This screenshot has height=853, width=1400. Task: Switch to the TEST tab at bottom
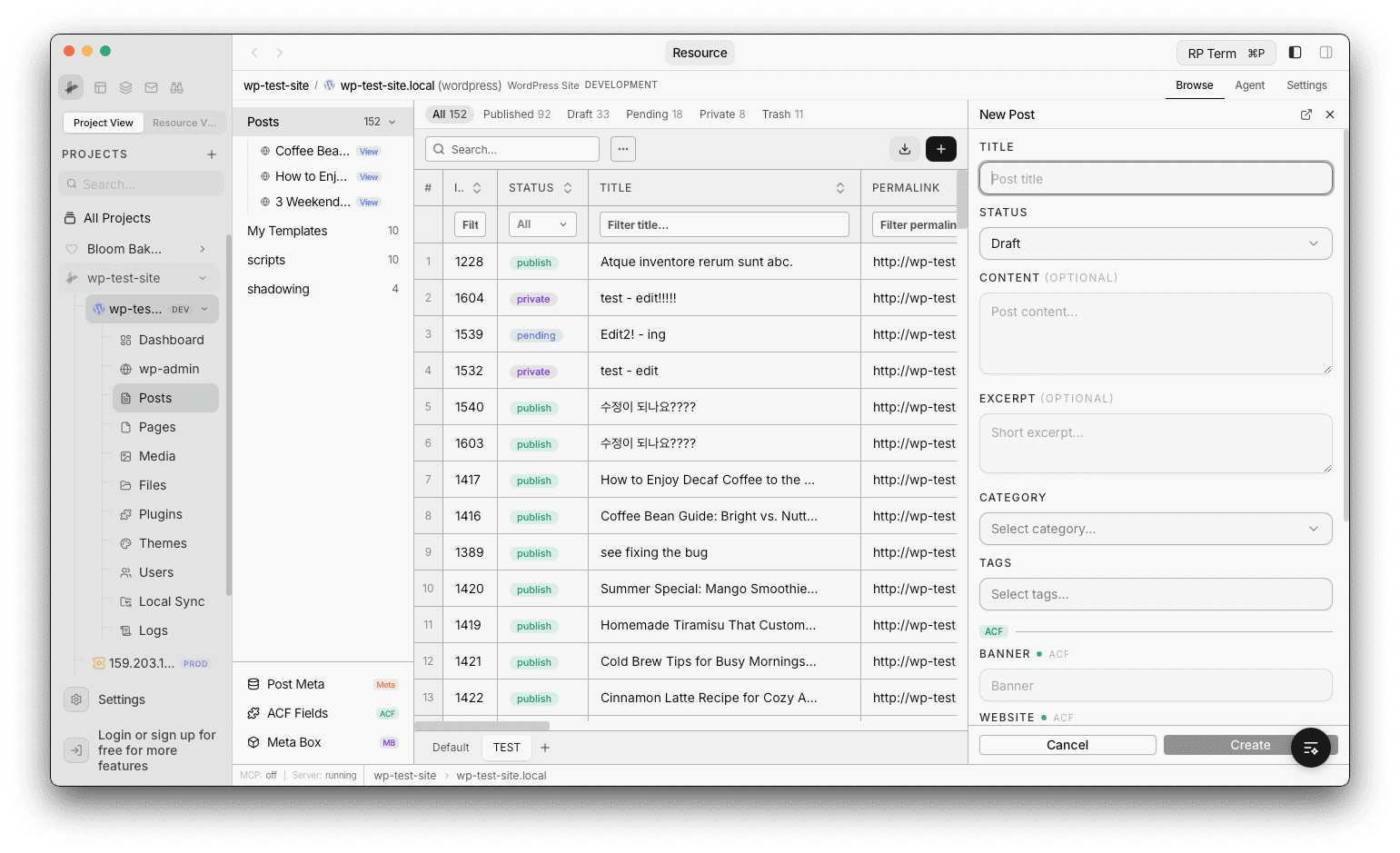tap(506, 747)
